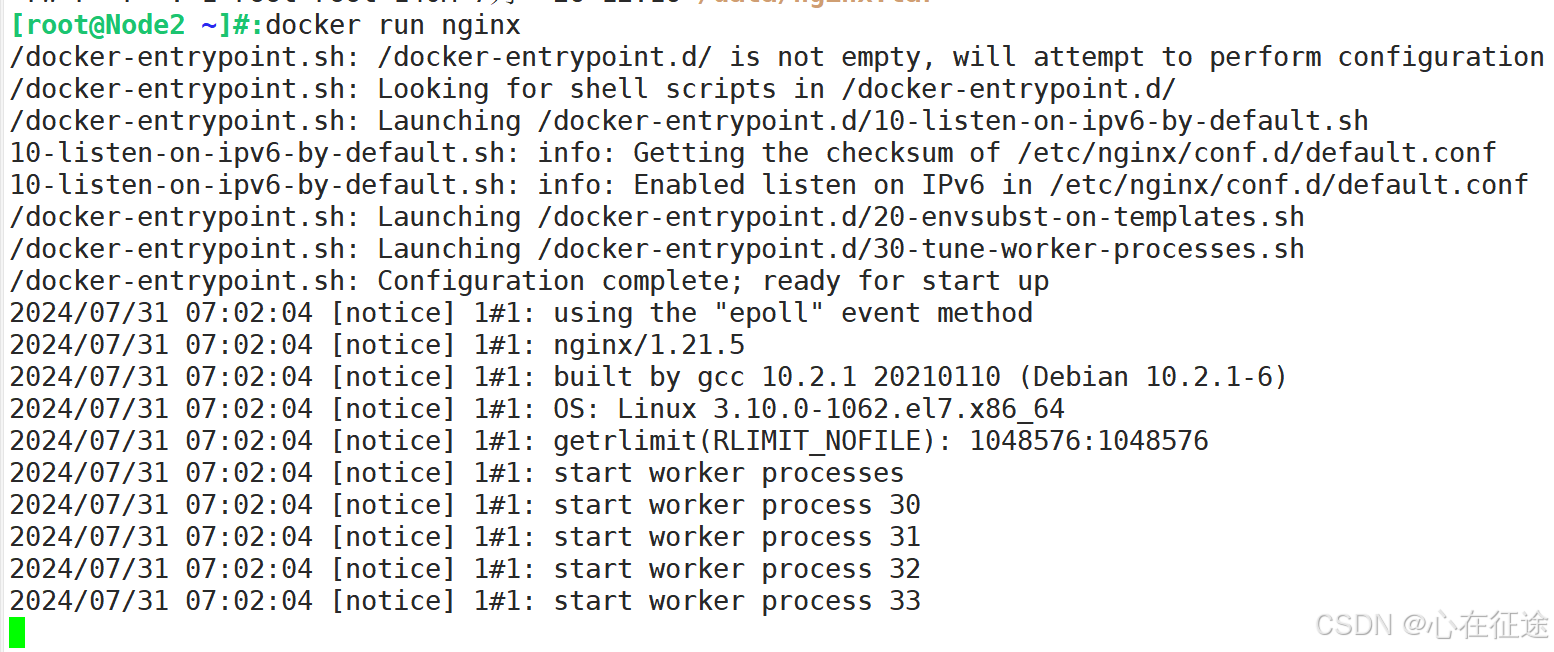This screenshot has width=1554, height=652.
Task: Click the "start worker process 31" line
Action: click(465, 537)
